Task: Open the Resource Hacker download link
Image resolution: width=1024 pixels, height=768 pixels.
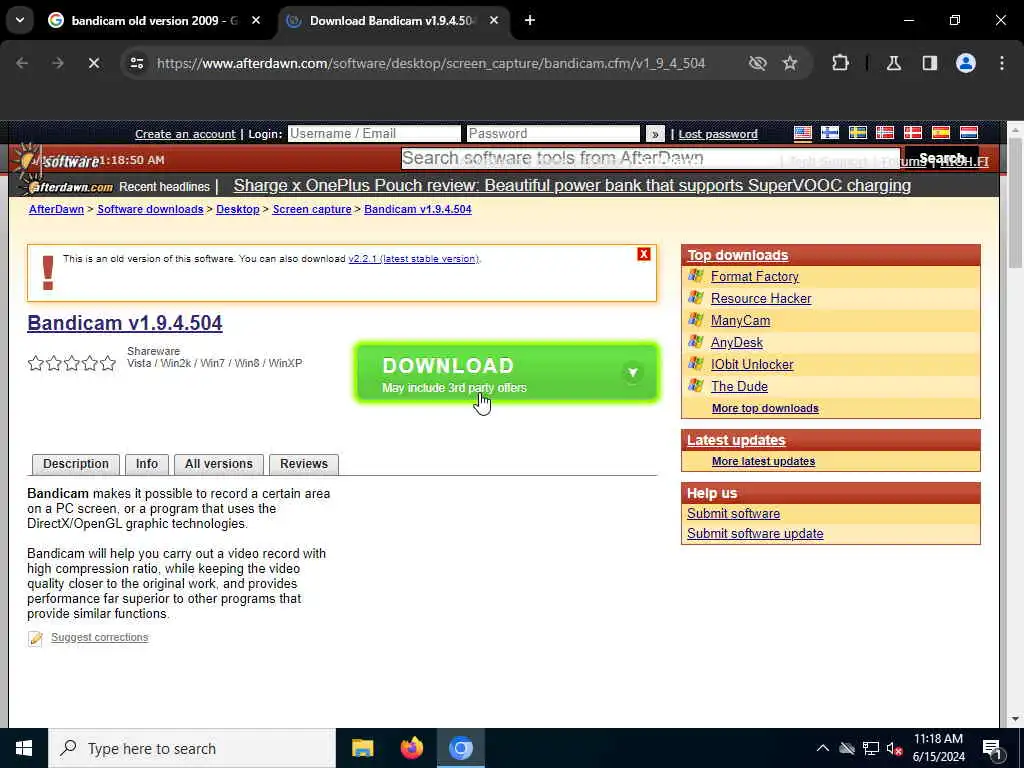Action: (761, 298)
